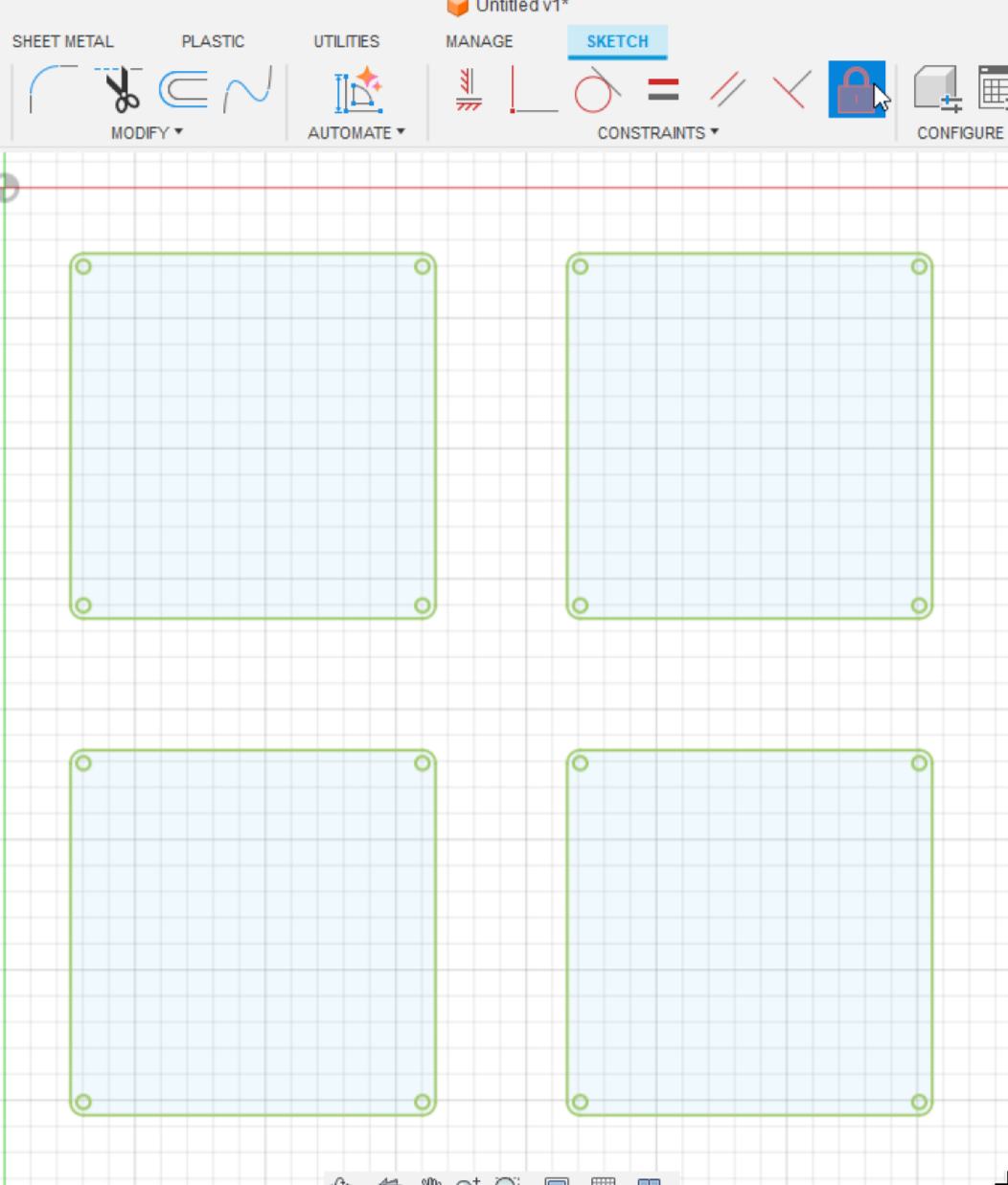The height and width of the screenshot is (1185, 1008).
Task: Choose the Offset tool icon
Action: click(183, 90)
